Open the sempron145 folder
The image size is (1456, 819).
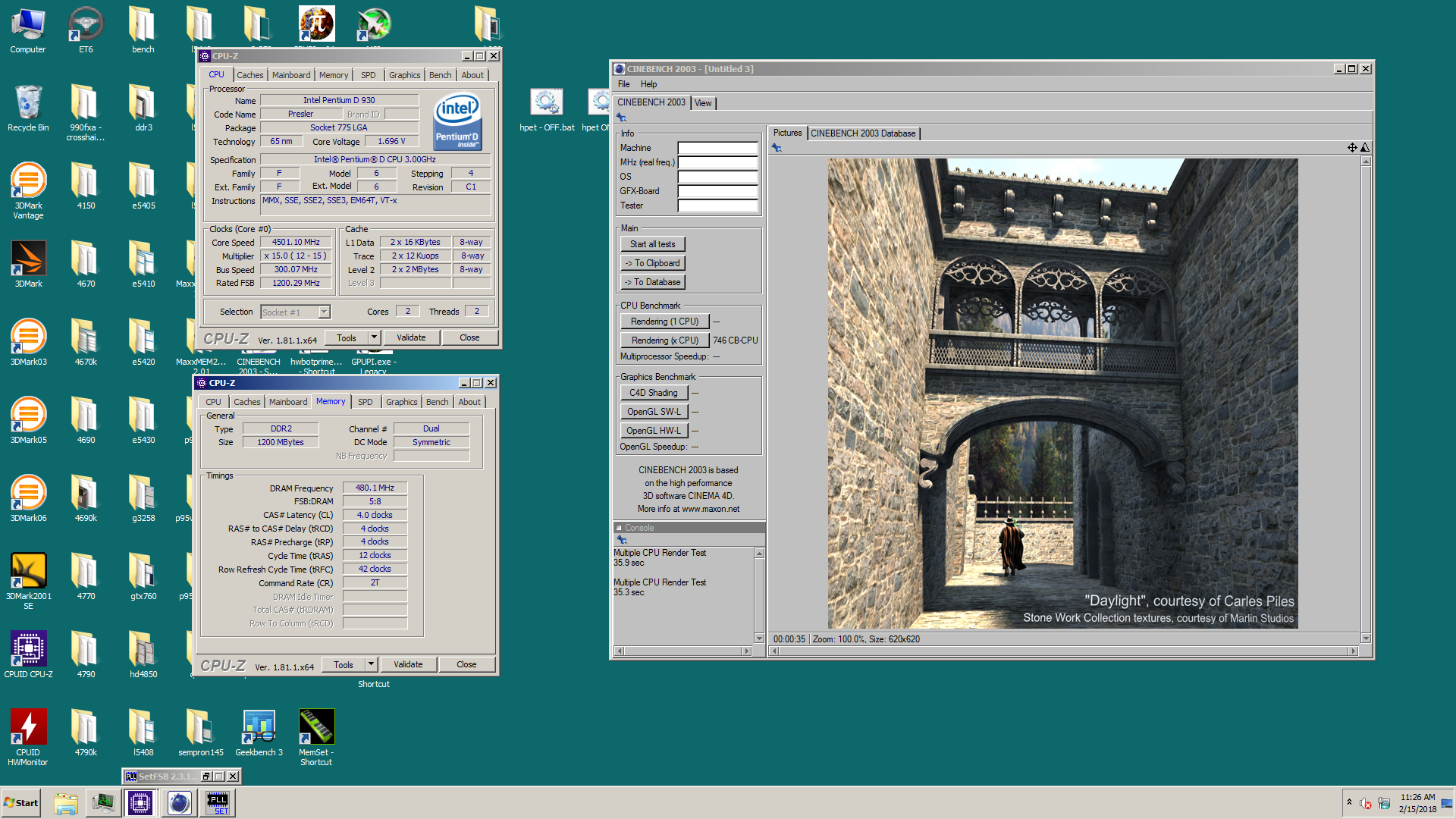pyautogui.click(x=201, y=733)
